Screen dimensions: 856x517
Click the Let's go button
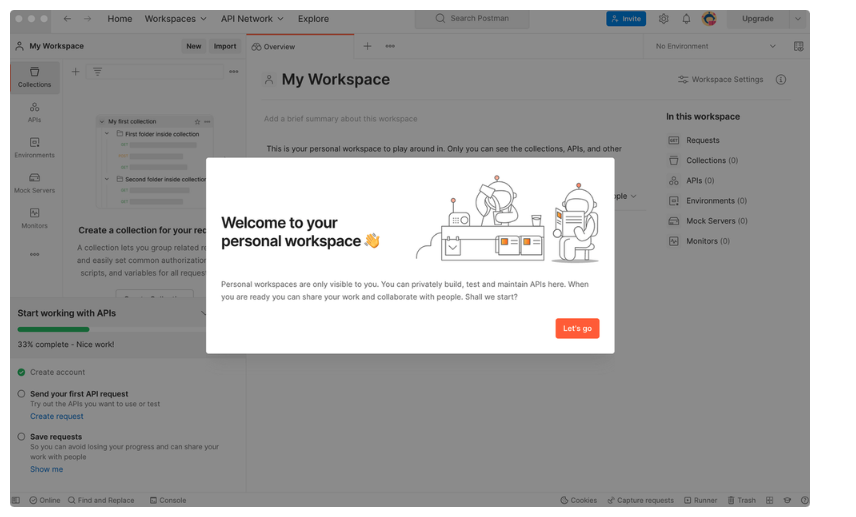coord(577,328)
